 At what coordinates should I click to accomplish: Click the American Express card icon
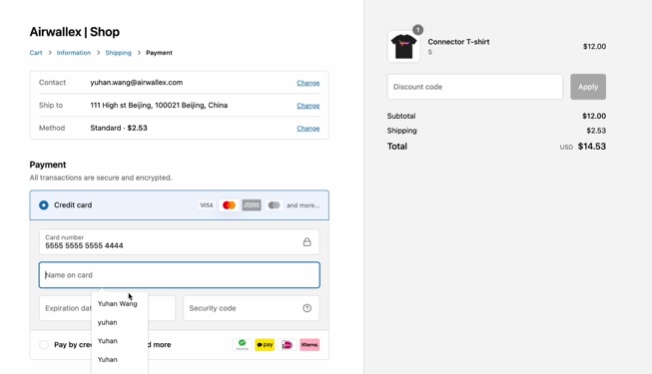pos(252,205)
